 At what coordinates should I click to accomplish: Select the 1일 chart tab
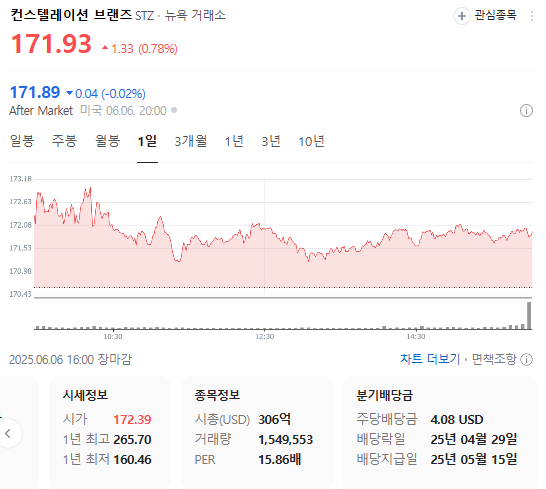[147, 141]
